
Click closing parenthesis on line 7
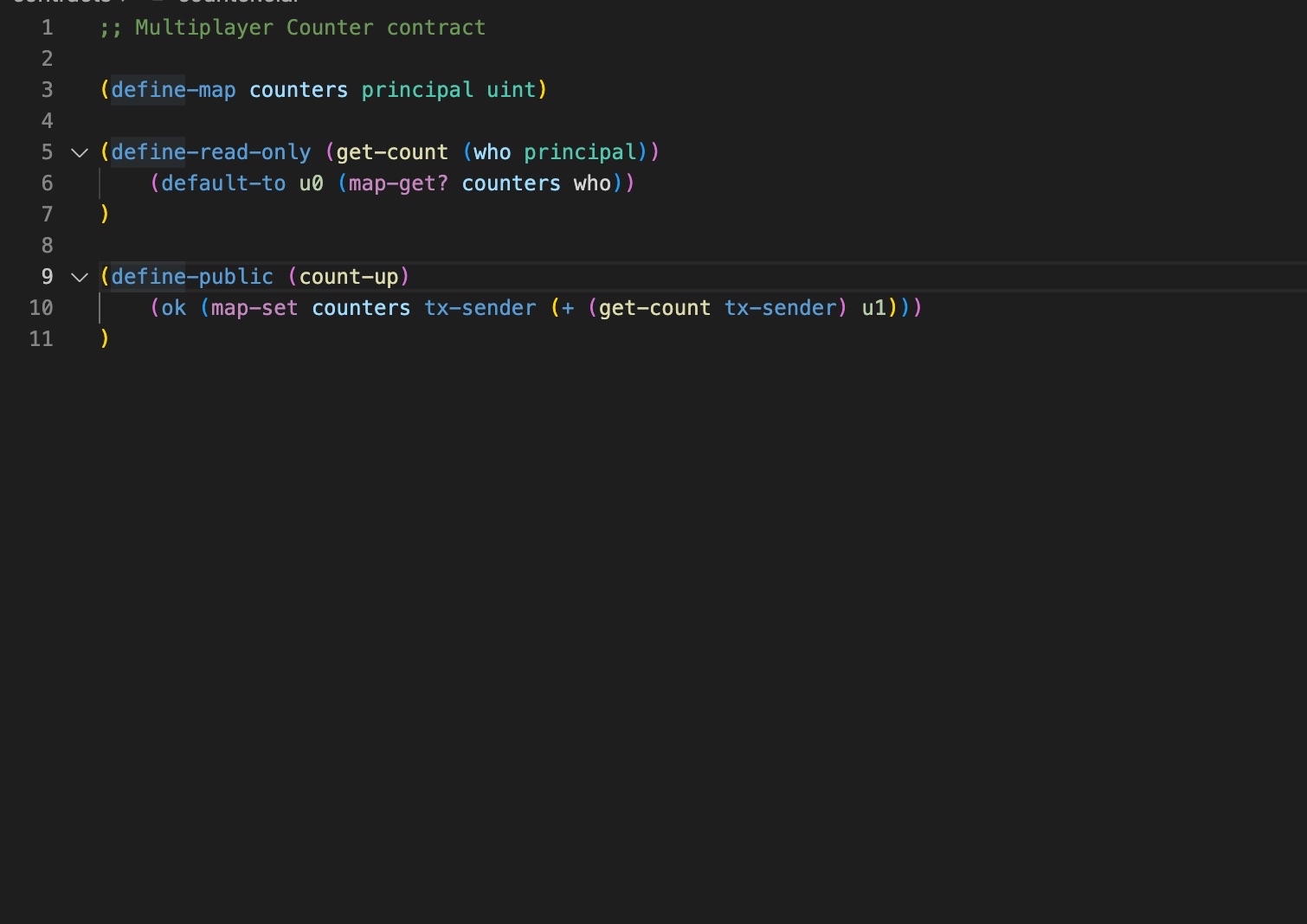(x=105, y=215)
